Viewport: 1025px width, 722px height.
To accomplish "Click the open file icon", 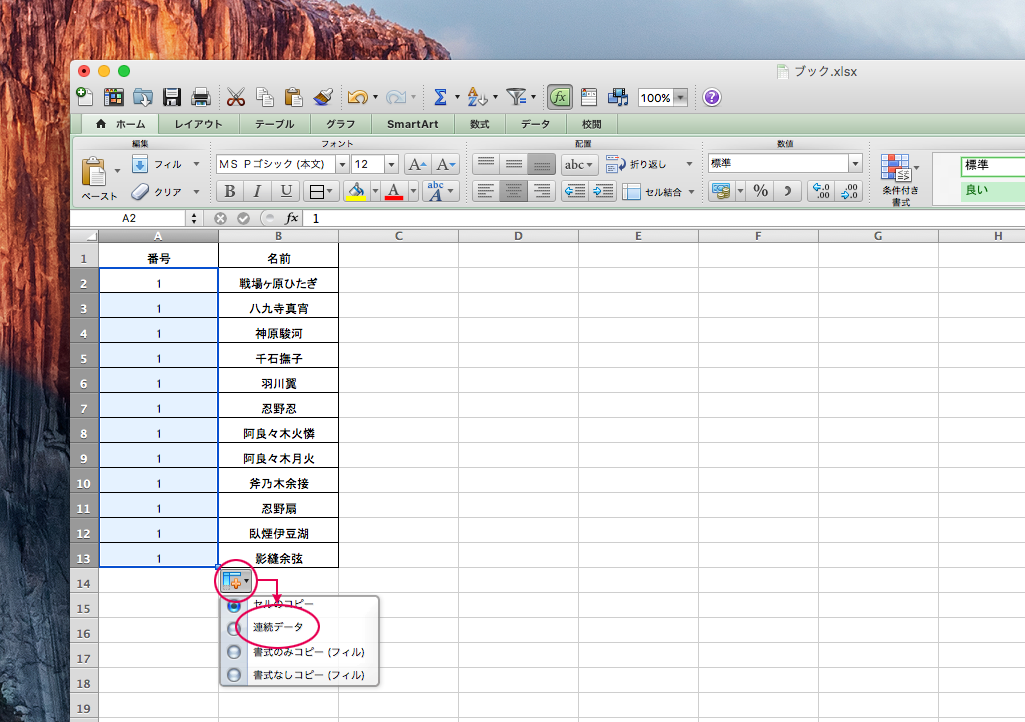I will (143, 97).
